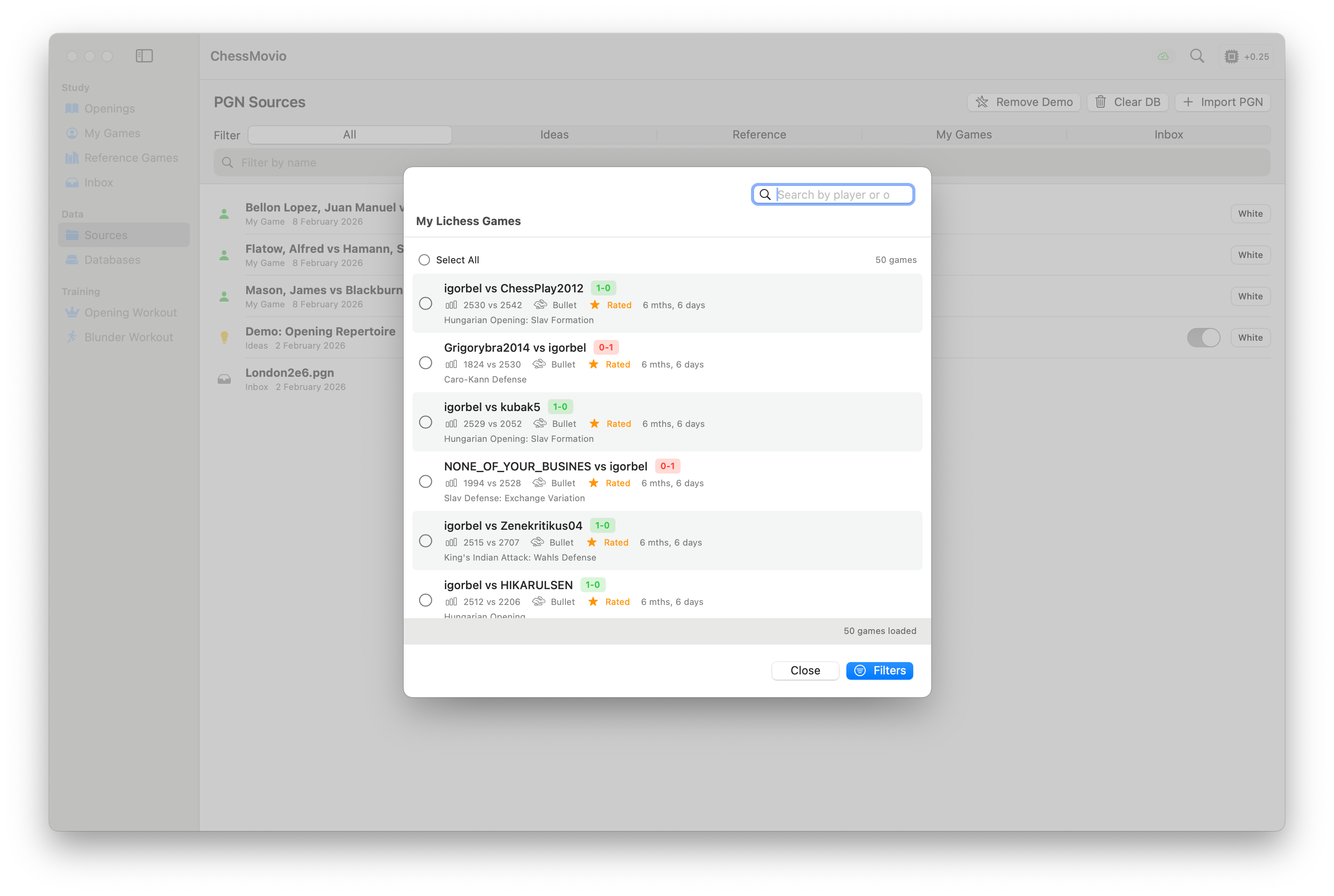Open Openings in the Study sidebar
The image size is (1334, 896).
pyautogui.click(x=109, y=109)
